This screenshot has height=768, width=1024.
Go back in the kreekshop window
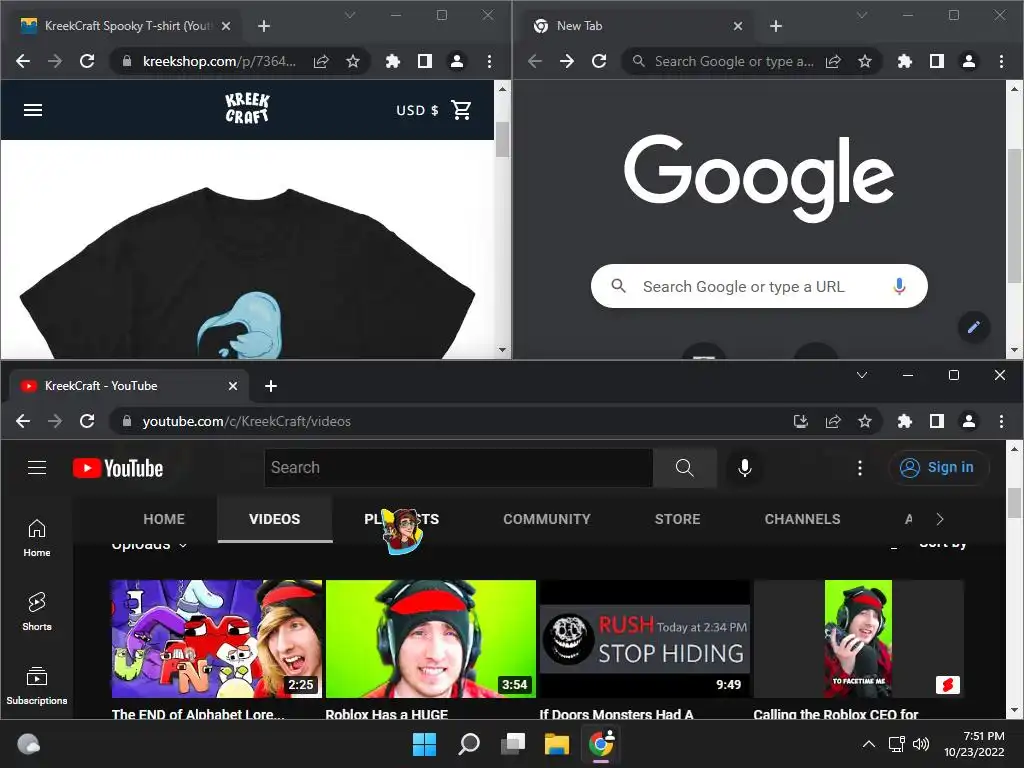[23, 61]
